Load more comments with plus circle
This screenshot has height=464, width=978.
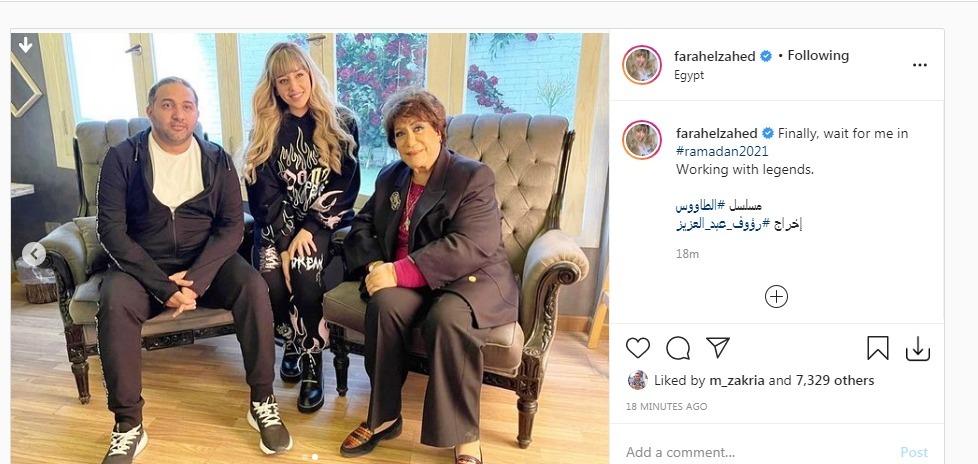point(776,296)
